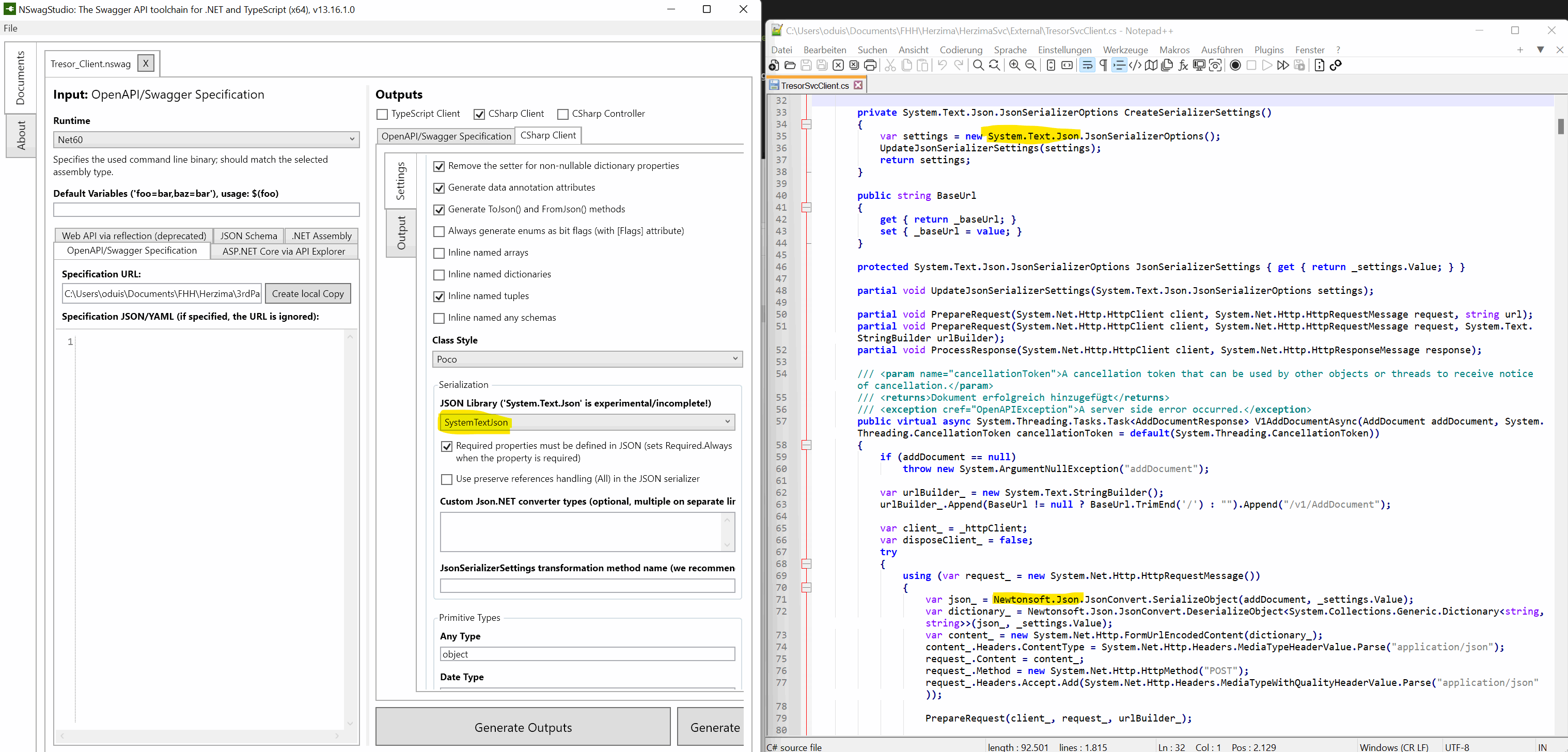The image size is (1568, 752).
Task: Print the current file from the toolbar
Action: 870,65
